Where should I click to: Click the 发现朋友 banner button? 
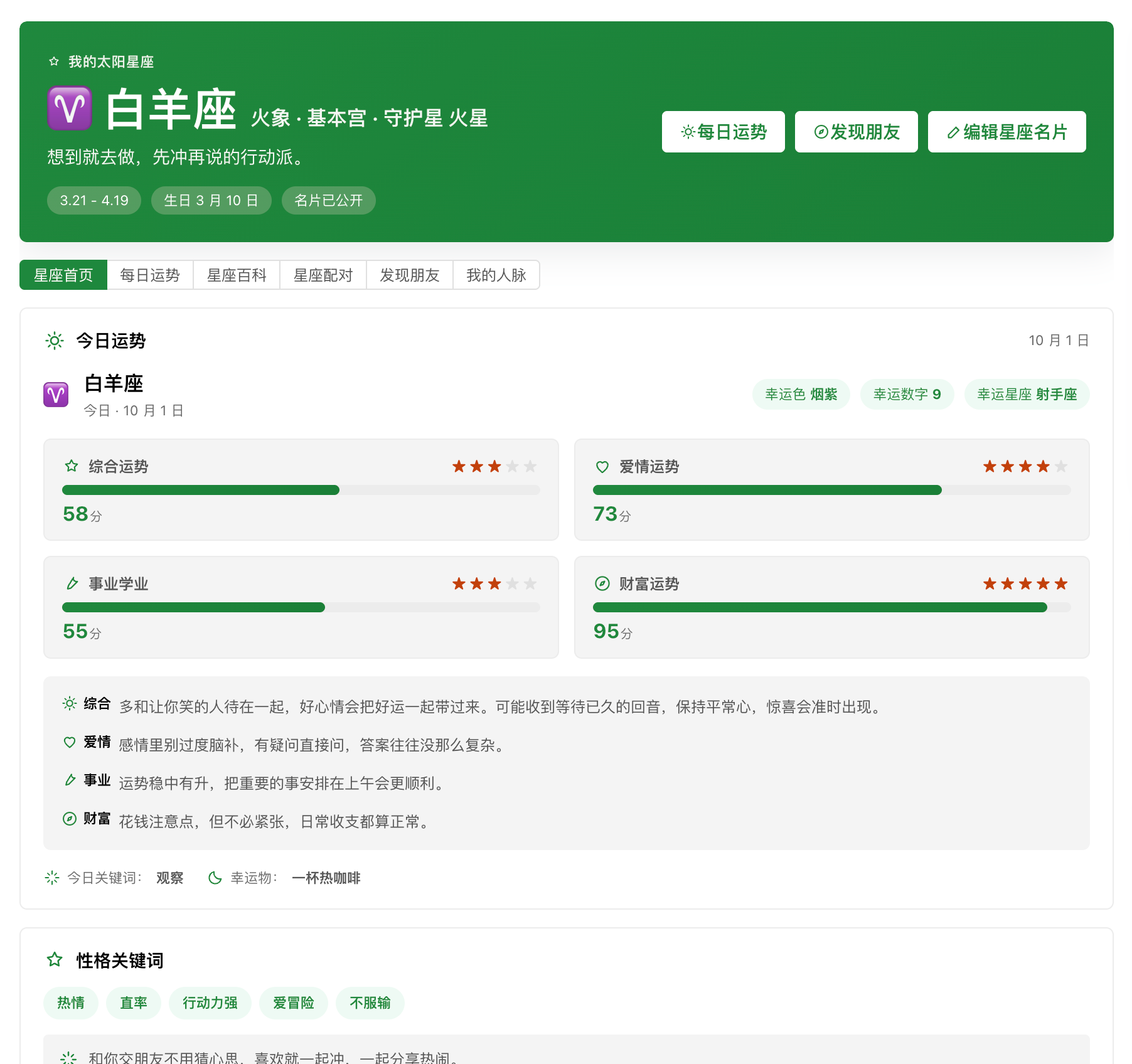(856, 132)
